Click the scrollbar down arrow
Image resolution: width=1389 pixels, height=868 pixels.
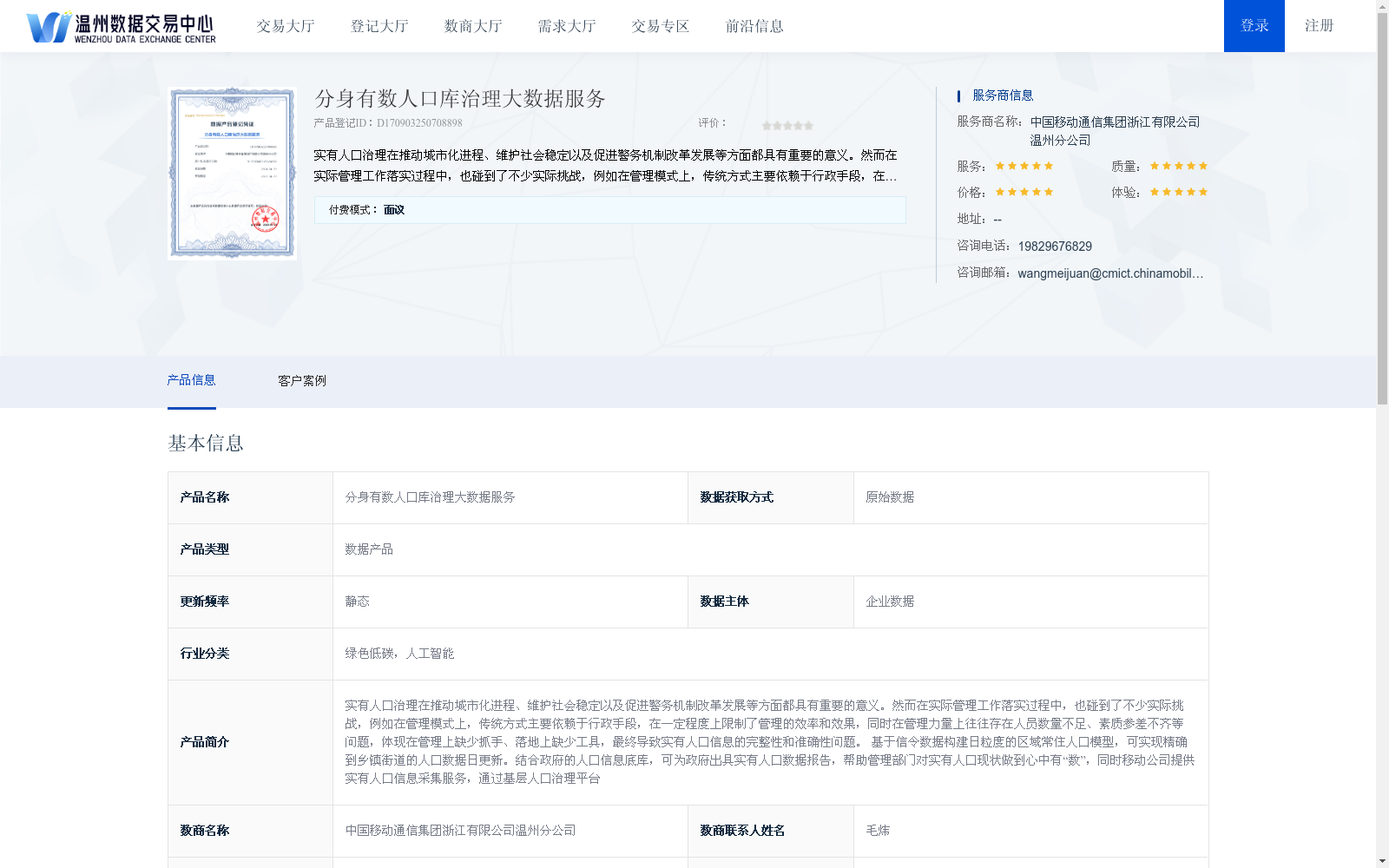point(1382,861)
